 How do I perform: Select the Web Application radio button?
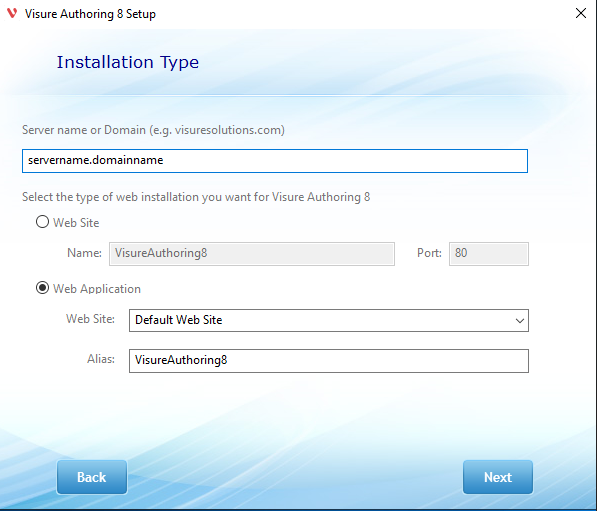[x=42, y=288]
